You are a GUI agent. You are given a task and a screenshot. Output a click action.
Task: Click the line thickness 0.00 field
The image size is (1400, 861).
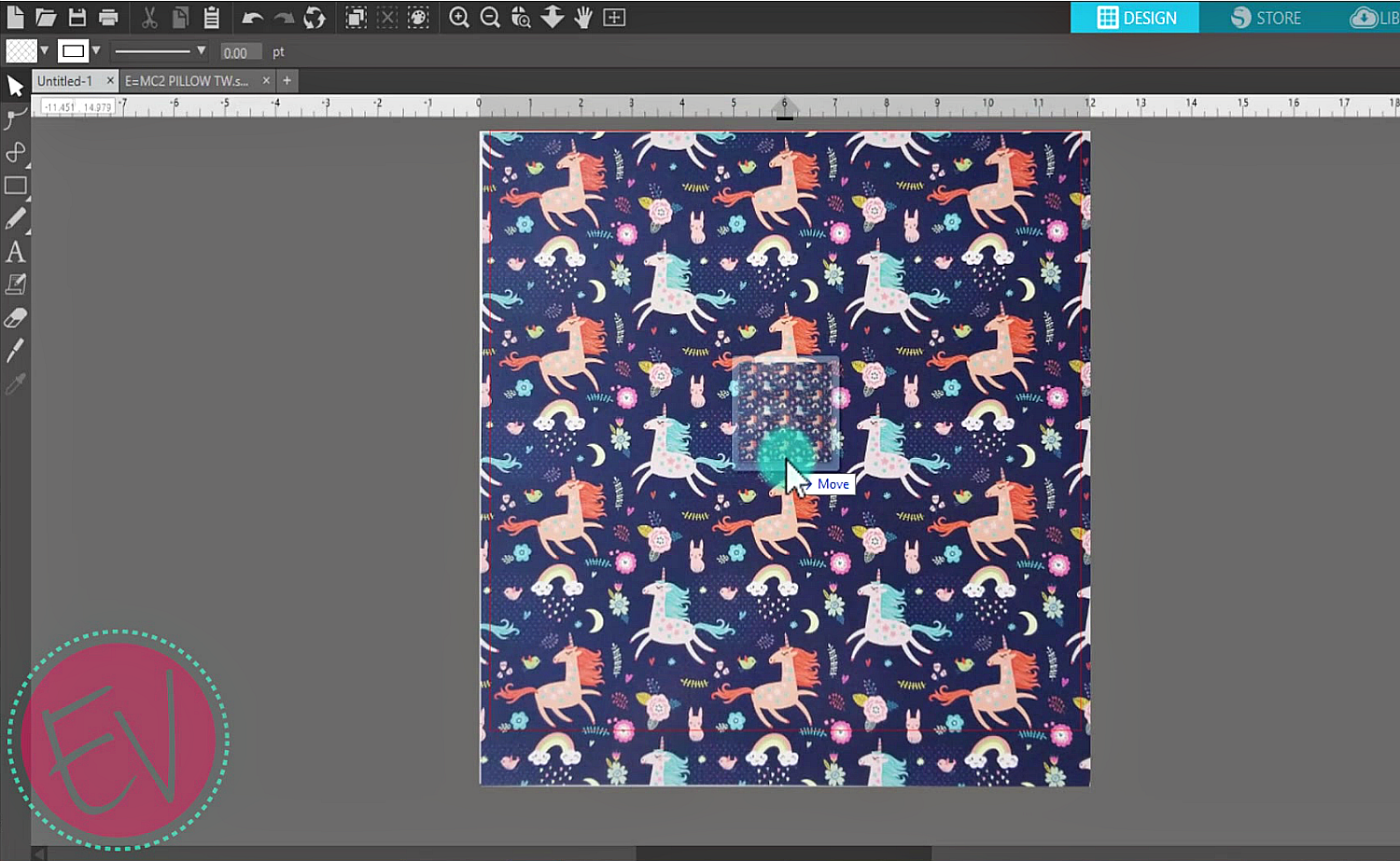click(x=241, y=52)
